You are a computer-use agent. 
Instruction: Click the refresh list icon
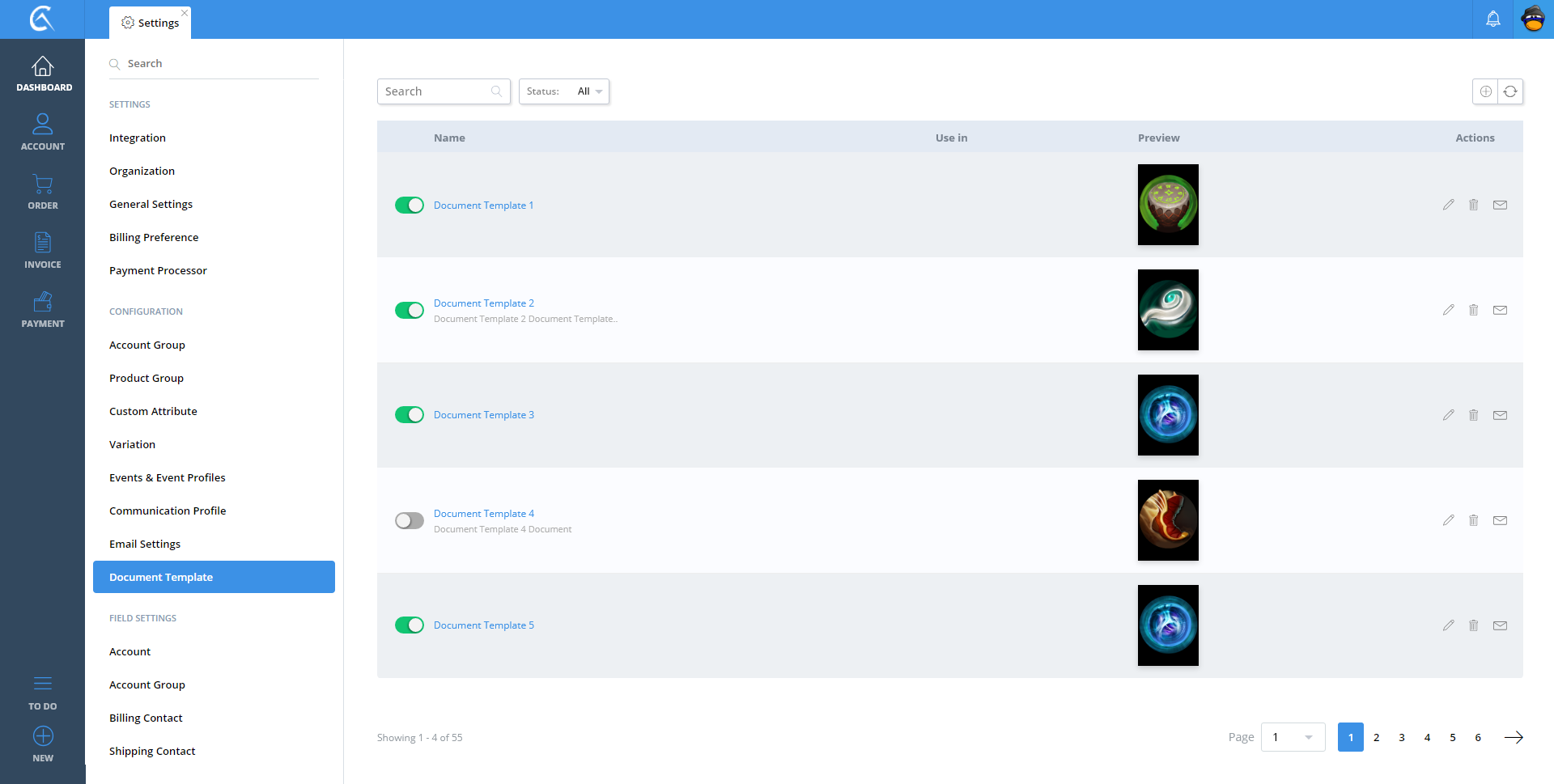point(1510,91)
